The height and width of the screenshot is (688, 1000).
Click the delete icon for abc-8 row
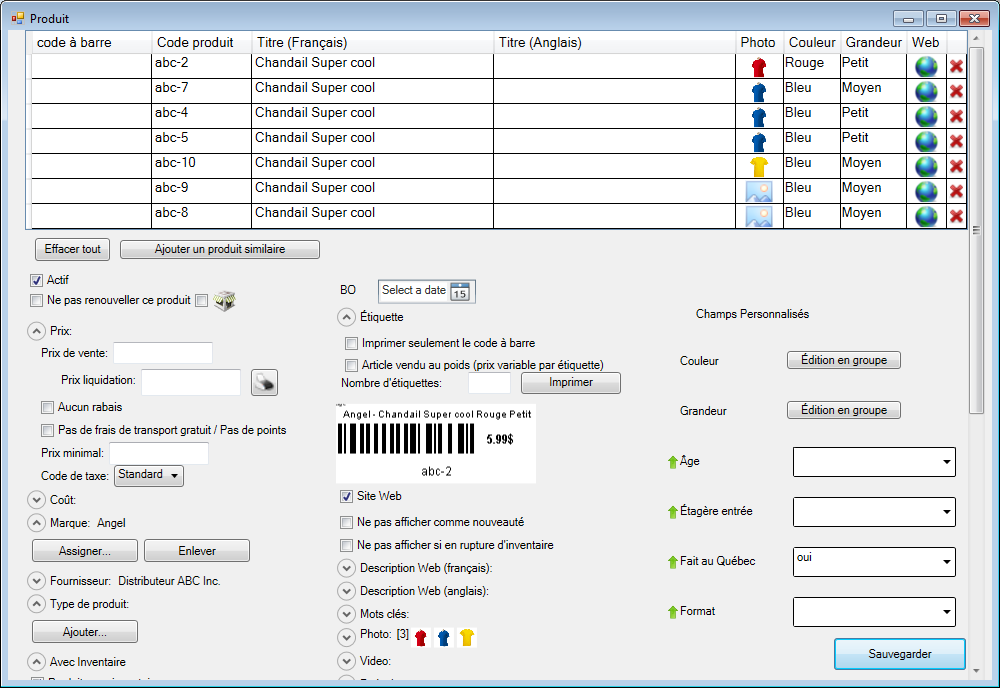coord(956,216)
